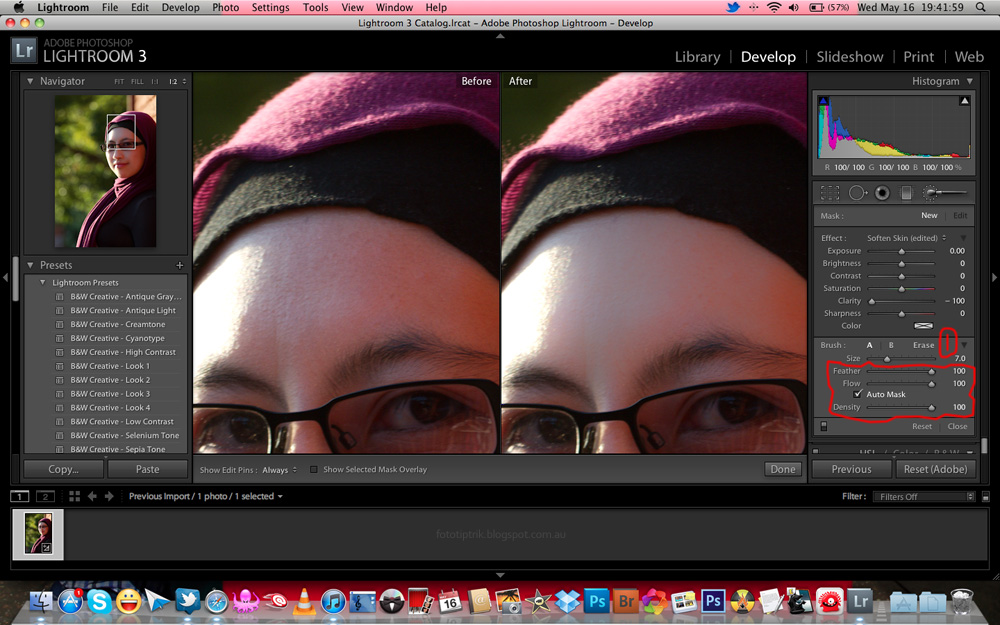Select second window display button 2

[45, 496]
